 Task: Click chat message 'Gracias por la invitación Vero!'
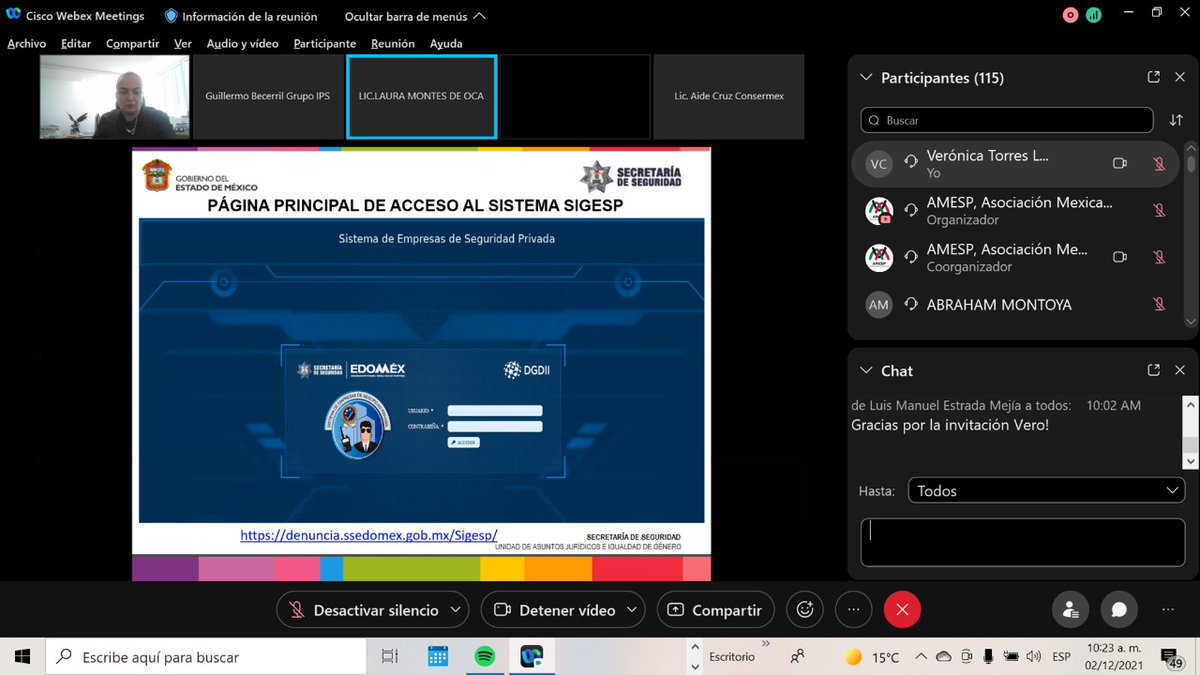click(950, 425)
